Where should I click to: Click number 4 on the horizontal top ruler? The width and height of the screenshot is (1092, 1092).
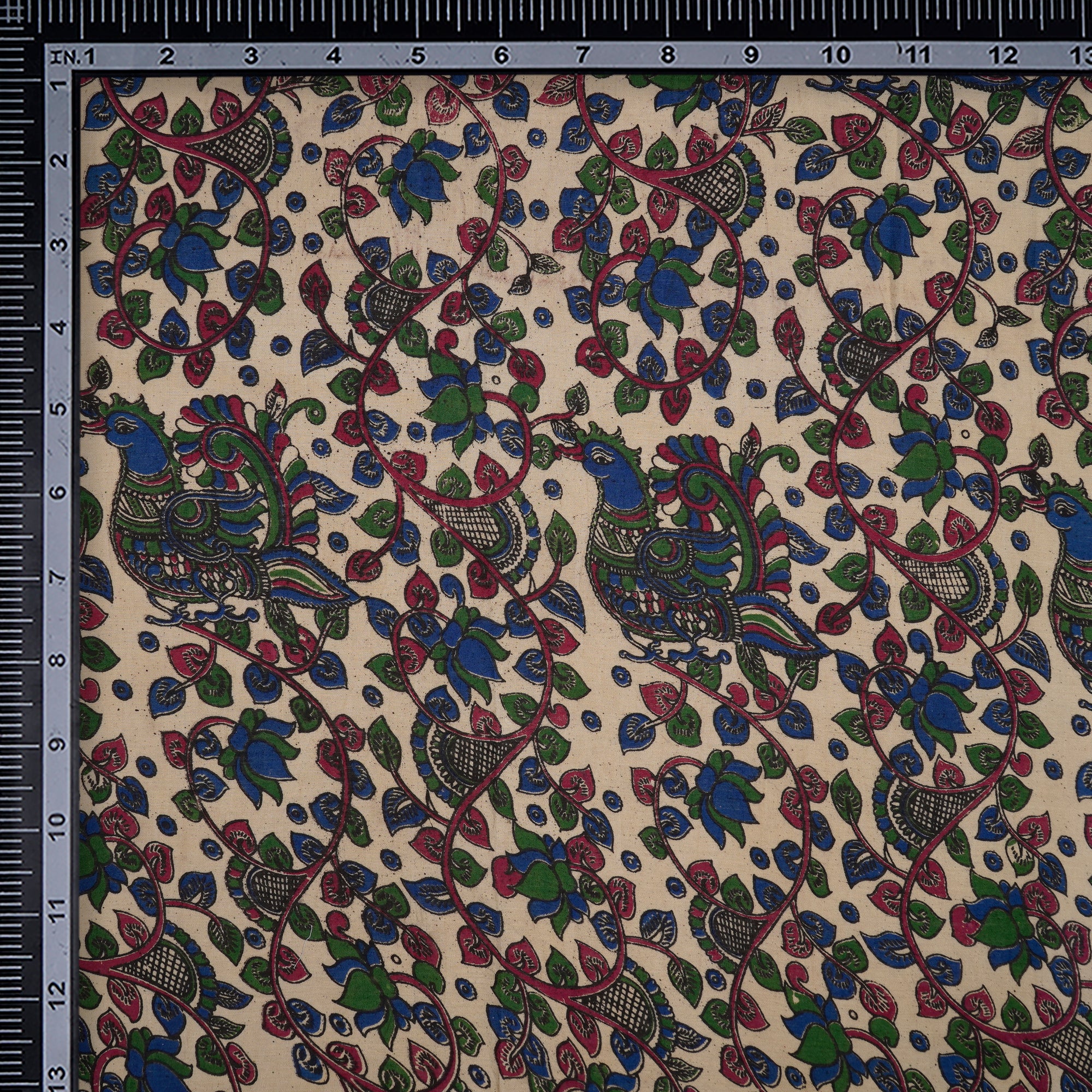click(x=334, y=57)
